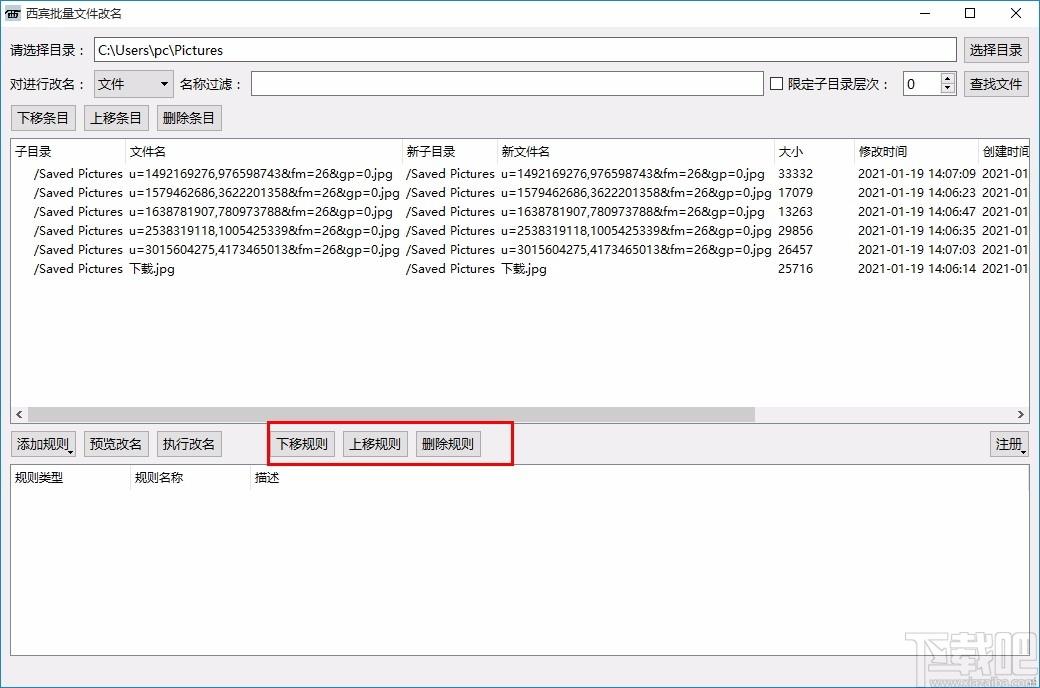Click modified time 2021-01-19 14:06:35
1040x688 pixels.
917,231
